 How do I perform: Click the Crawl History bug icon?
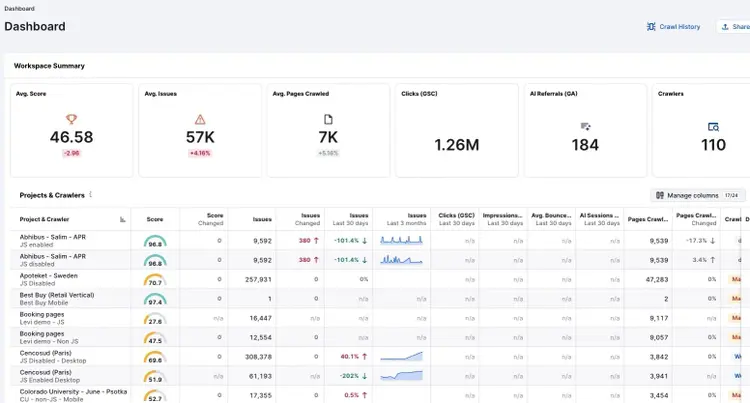tap(651, 27)
